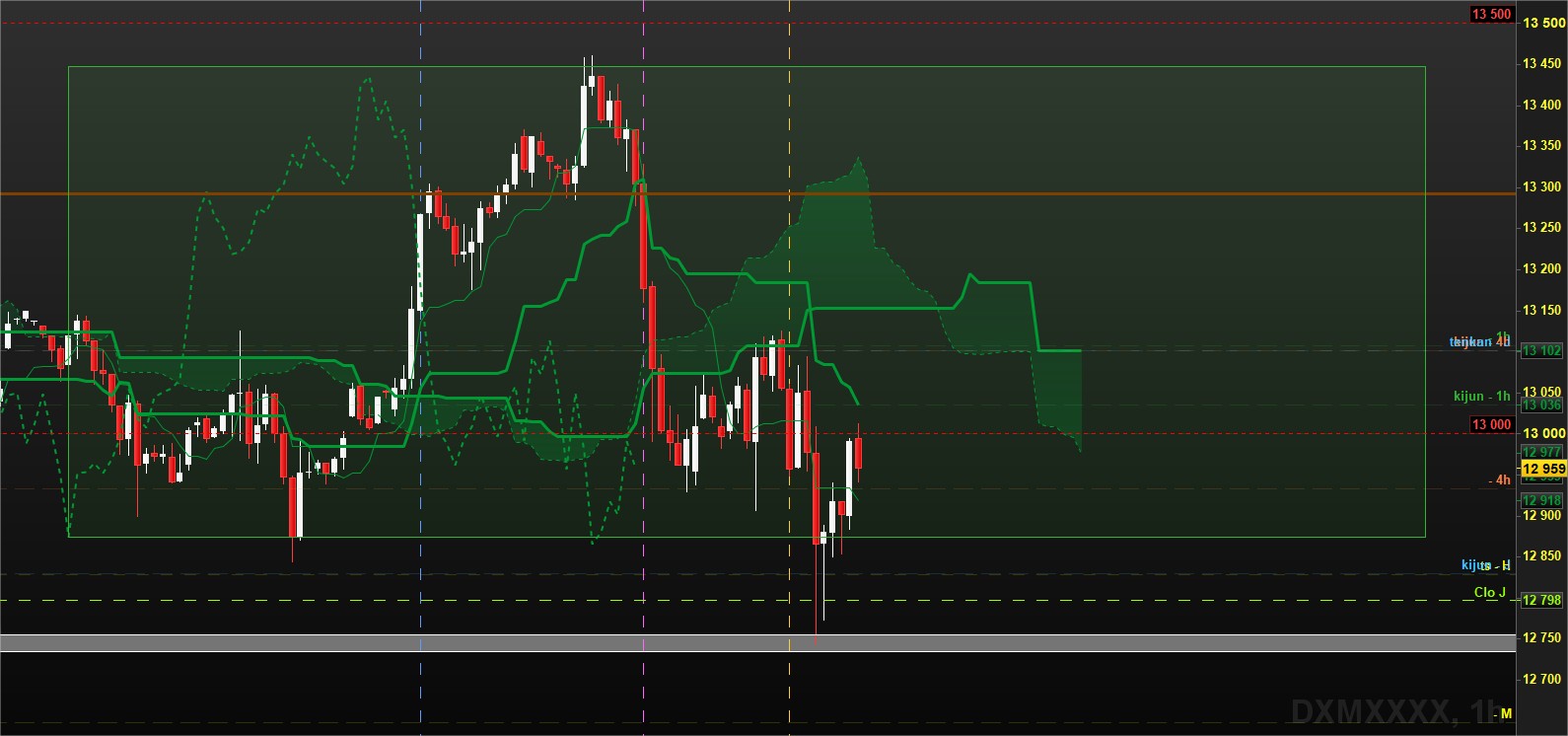Click the green 13 102 price label

click(x=1541, y=350)
